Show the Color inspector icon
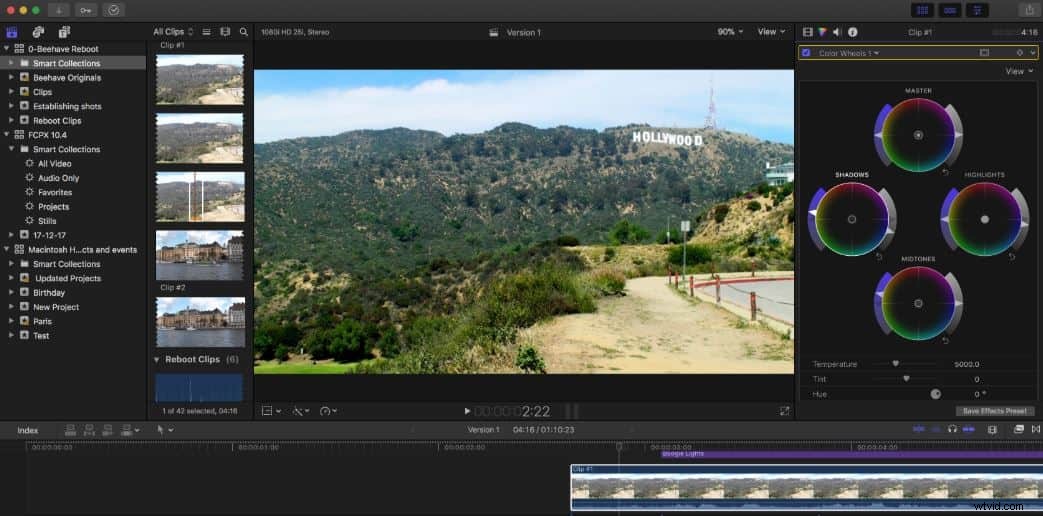 point(823,32)
